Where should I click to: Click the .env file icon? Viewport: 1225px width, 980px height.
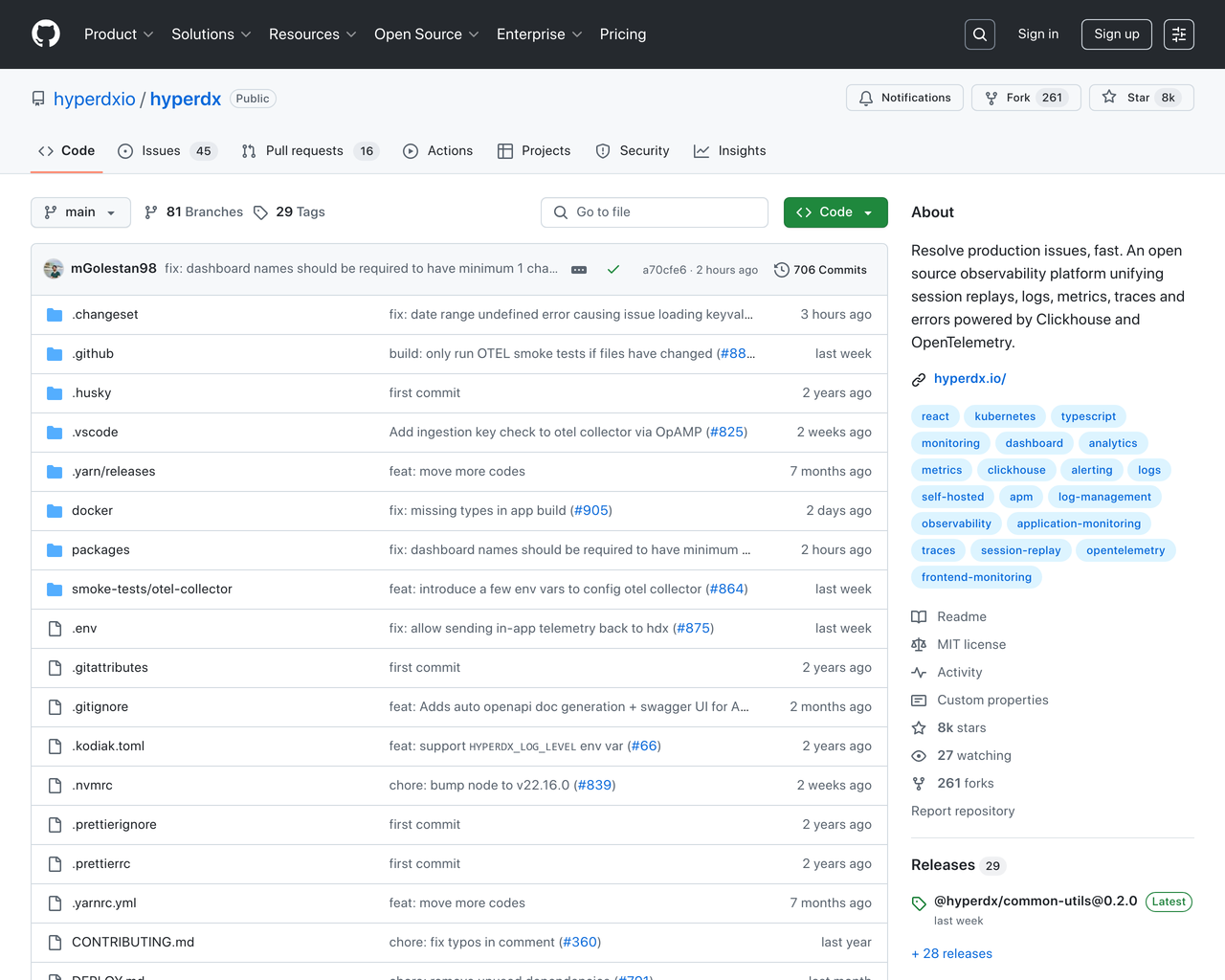55,629
